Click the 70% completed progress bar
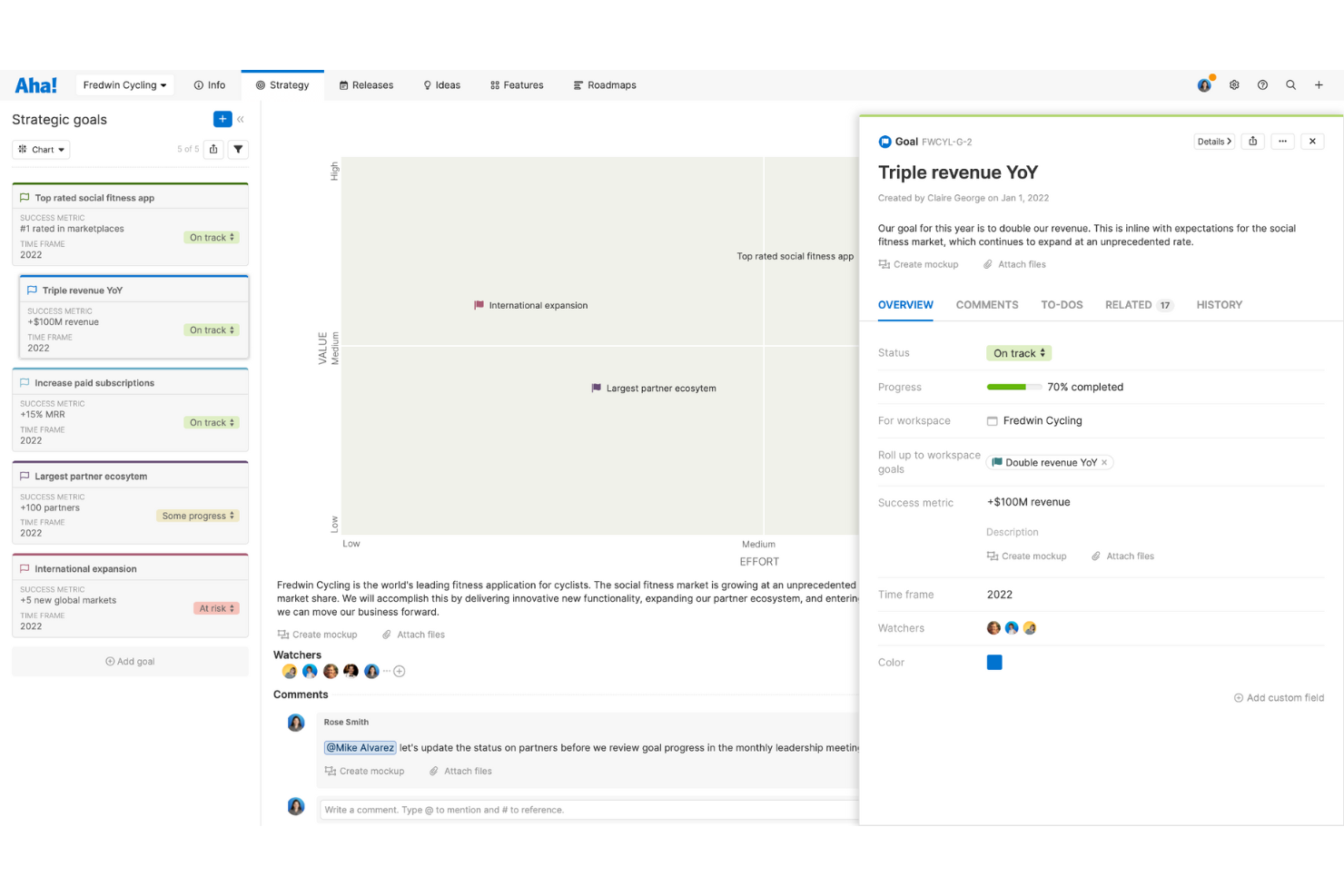This screenshot has width=1344, height=896. tap(1014, 388)
